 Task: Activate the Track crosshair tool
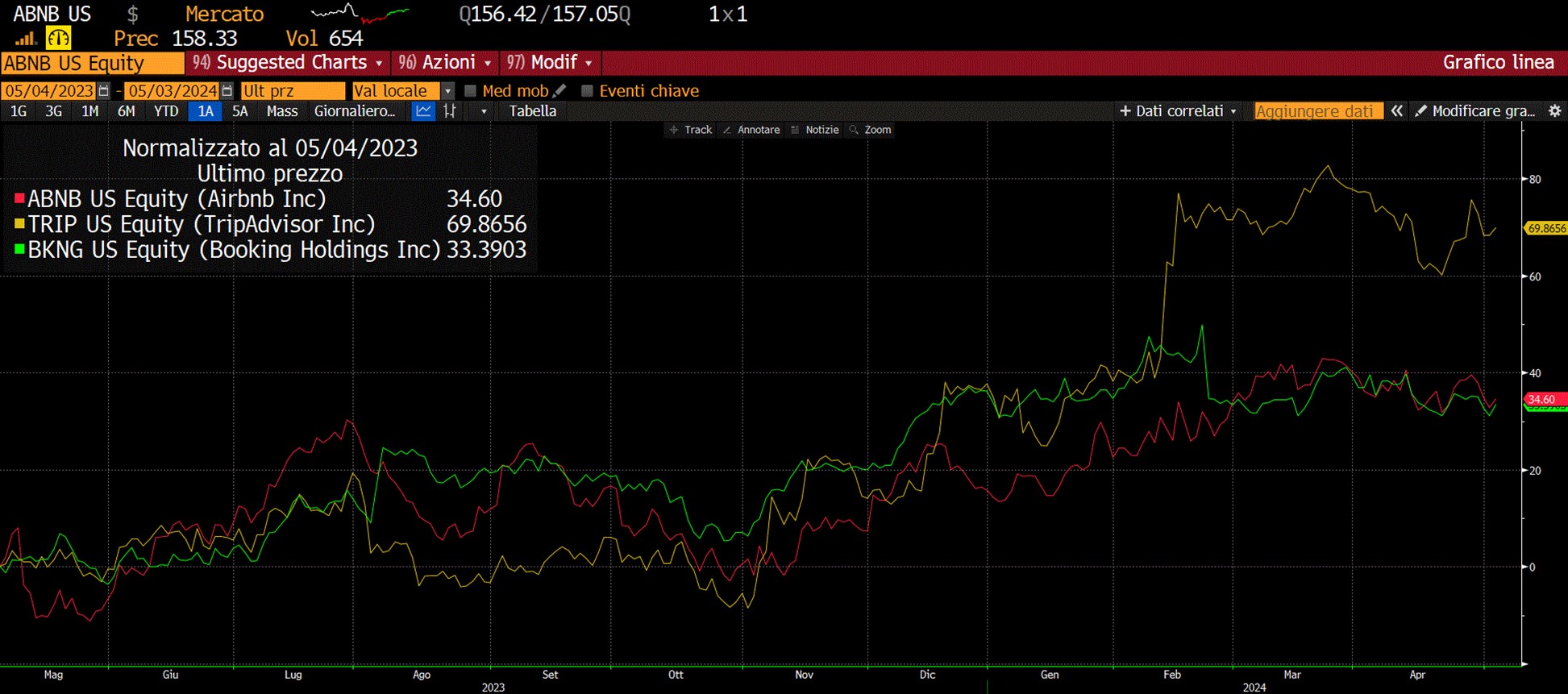point(691,130)
